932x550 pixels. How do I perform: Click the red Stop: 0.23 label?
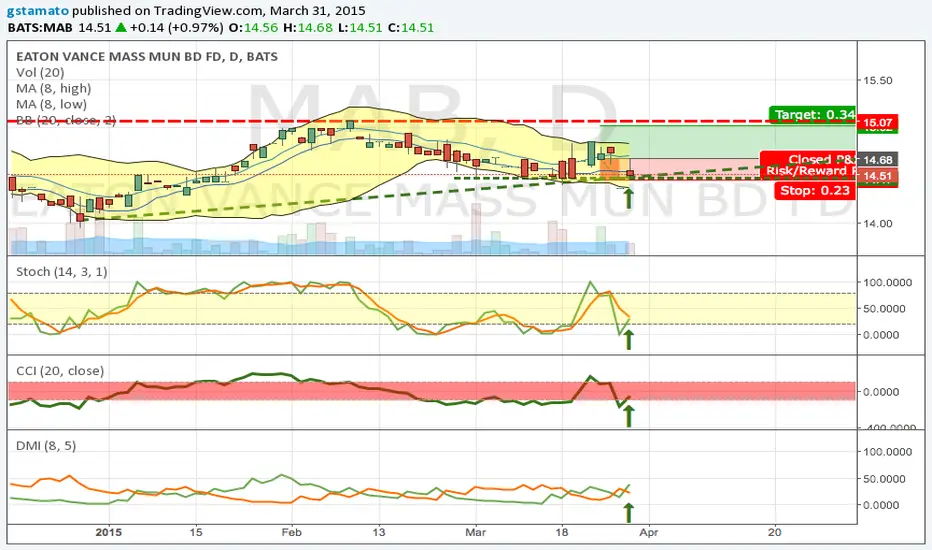pos(814,190)
